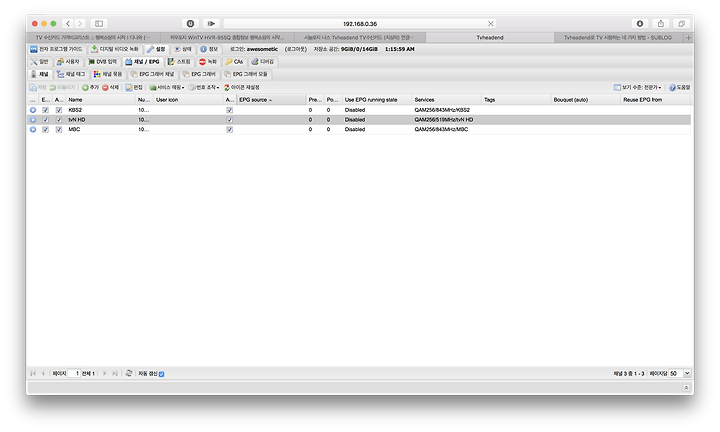Toggle the Enabled checkbox for tvN HD
Screen dimensions: 720x432
45,120
